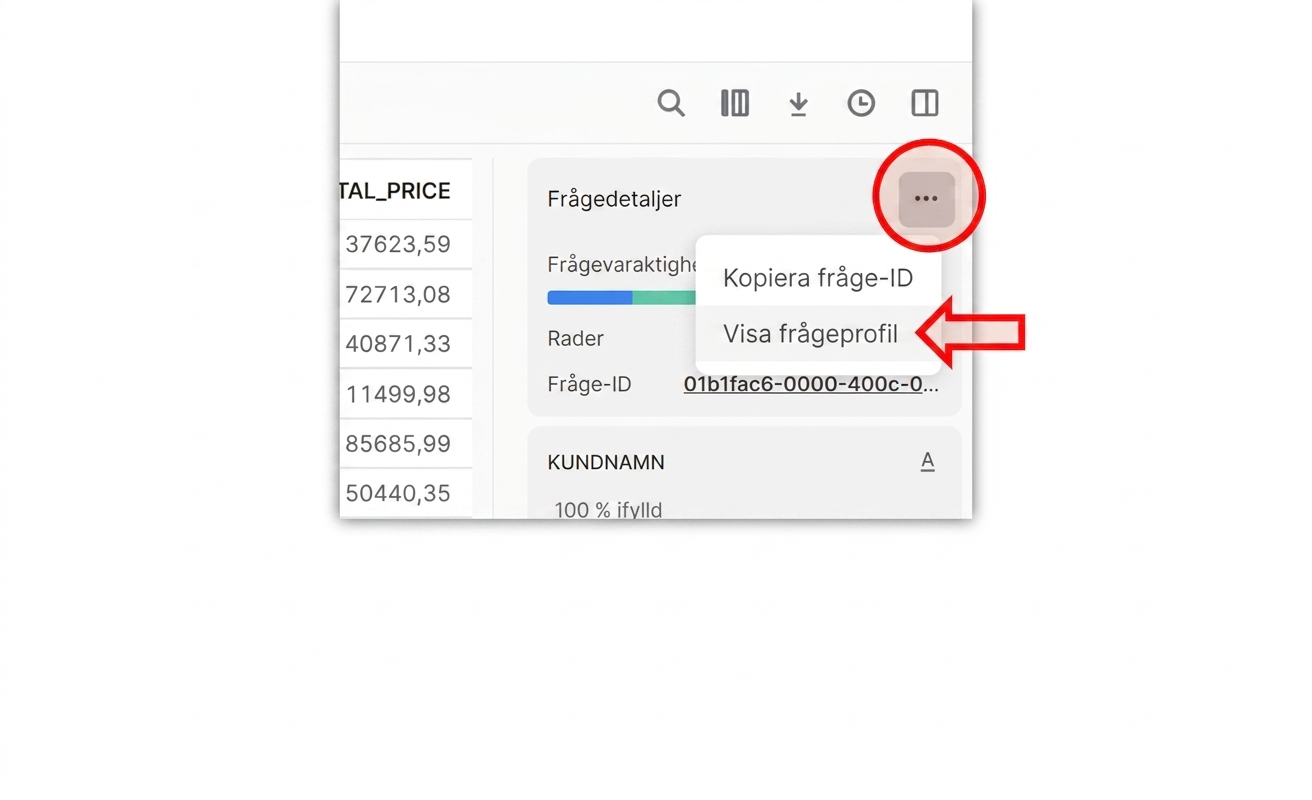Click the blue segment of duration bar

click(x=590, y=297)
